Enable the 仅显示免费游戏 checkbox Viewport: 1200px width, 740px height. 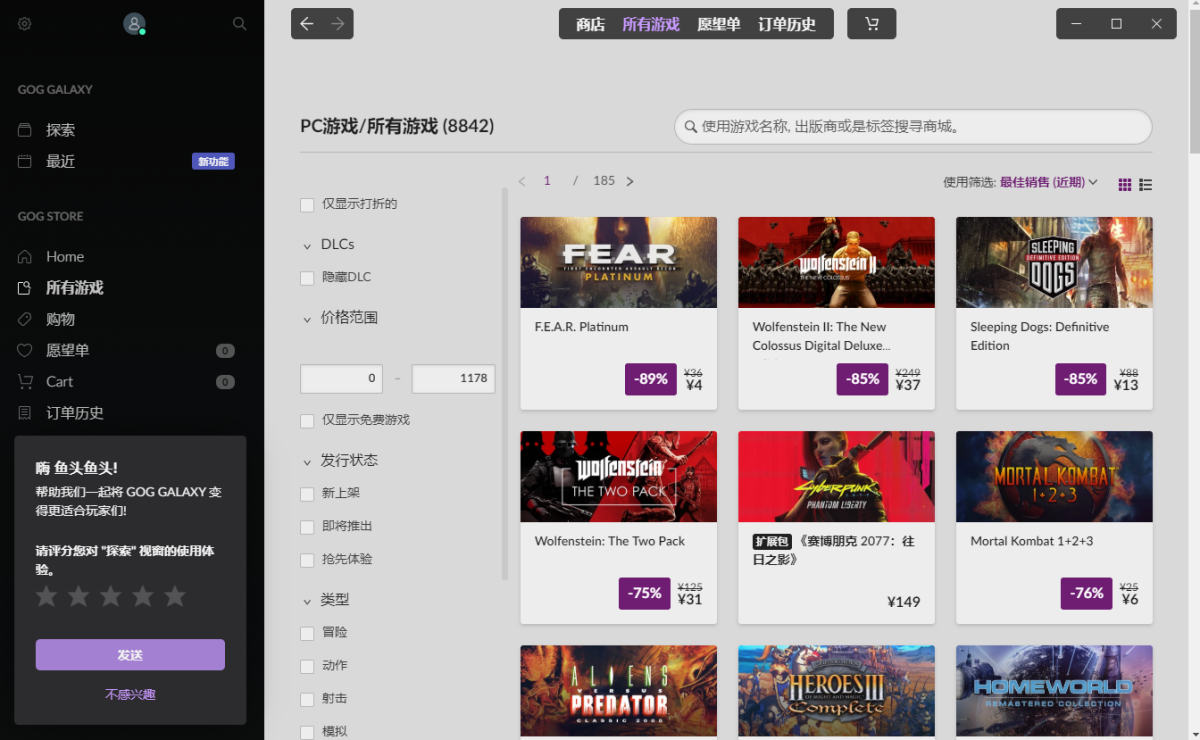tap(307, 421)
